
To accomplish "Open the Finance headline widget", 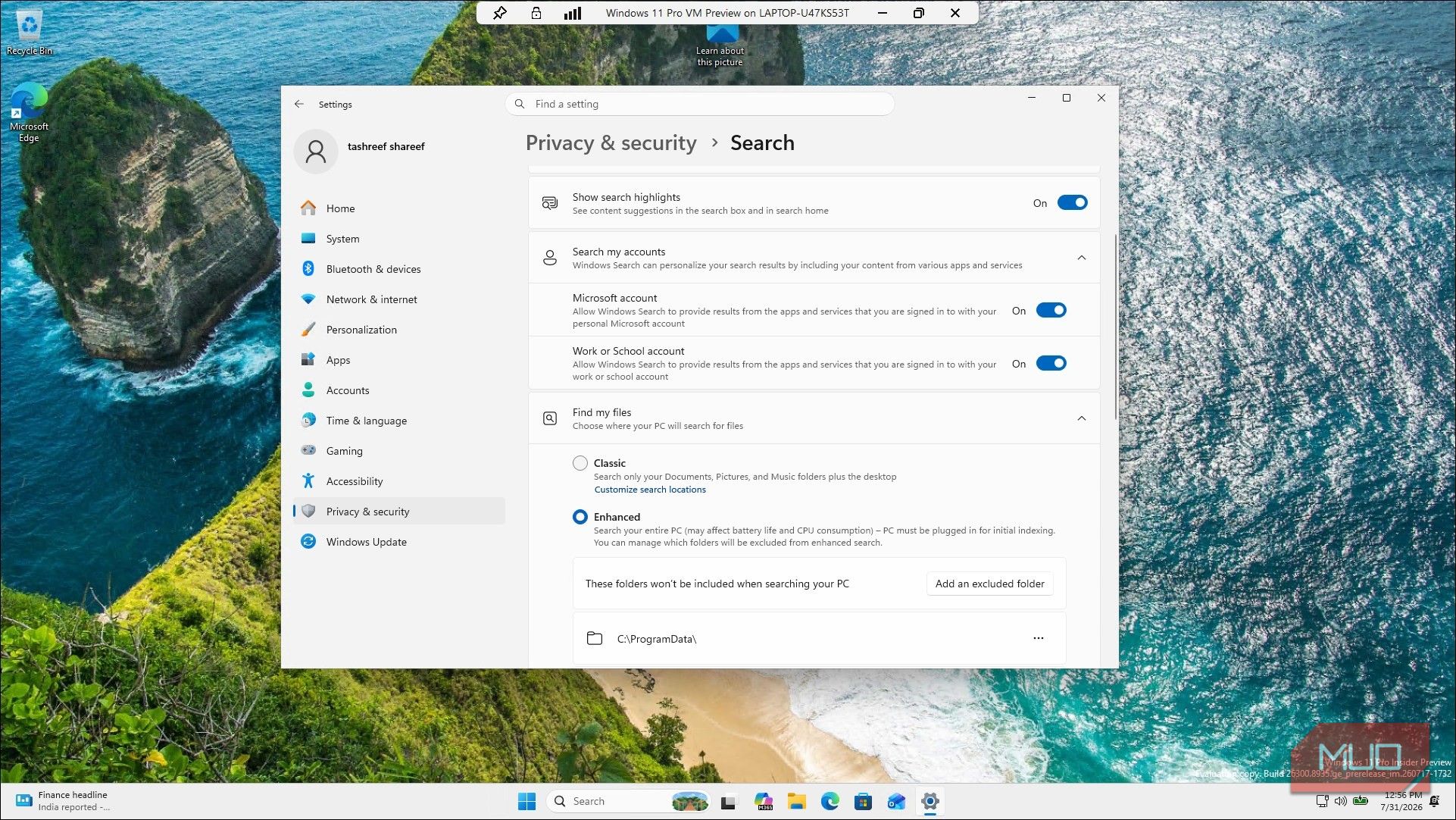I will 64,801.
